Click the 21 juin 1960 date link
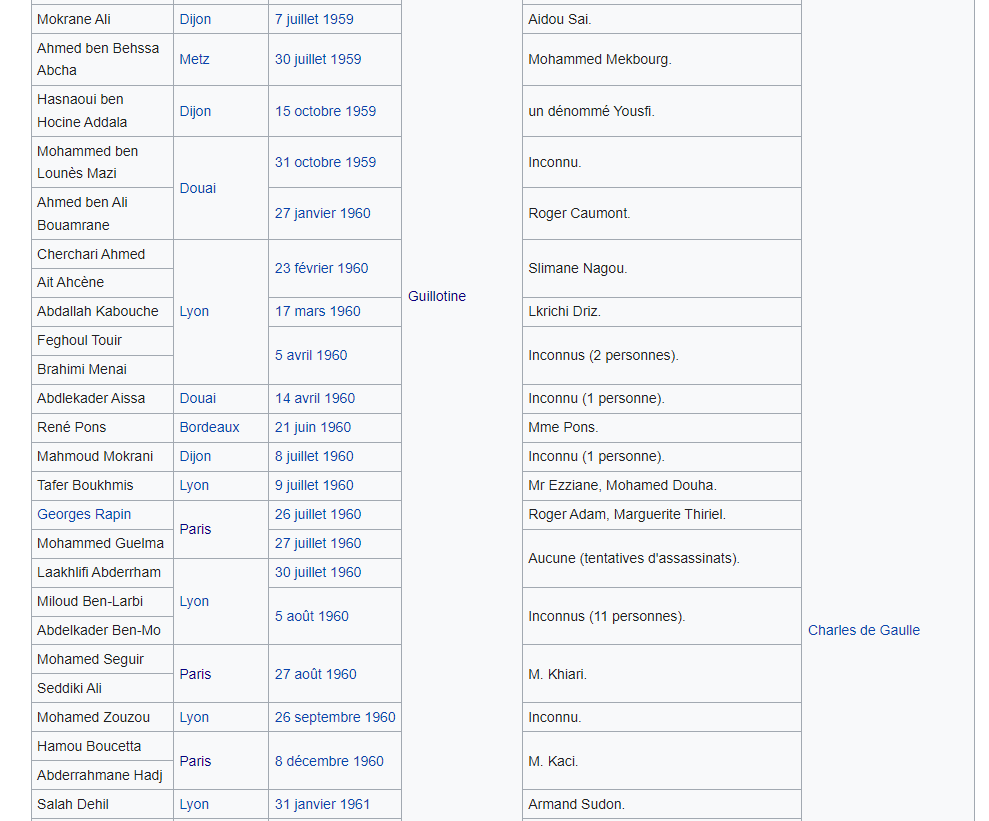This screenshot has width=989, height=821. [x=313, y=427]
